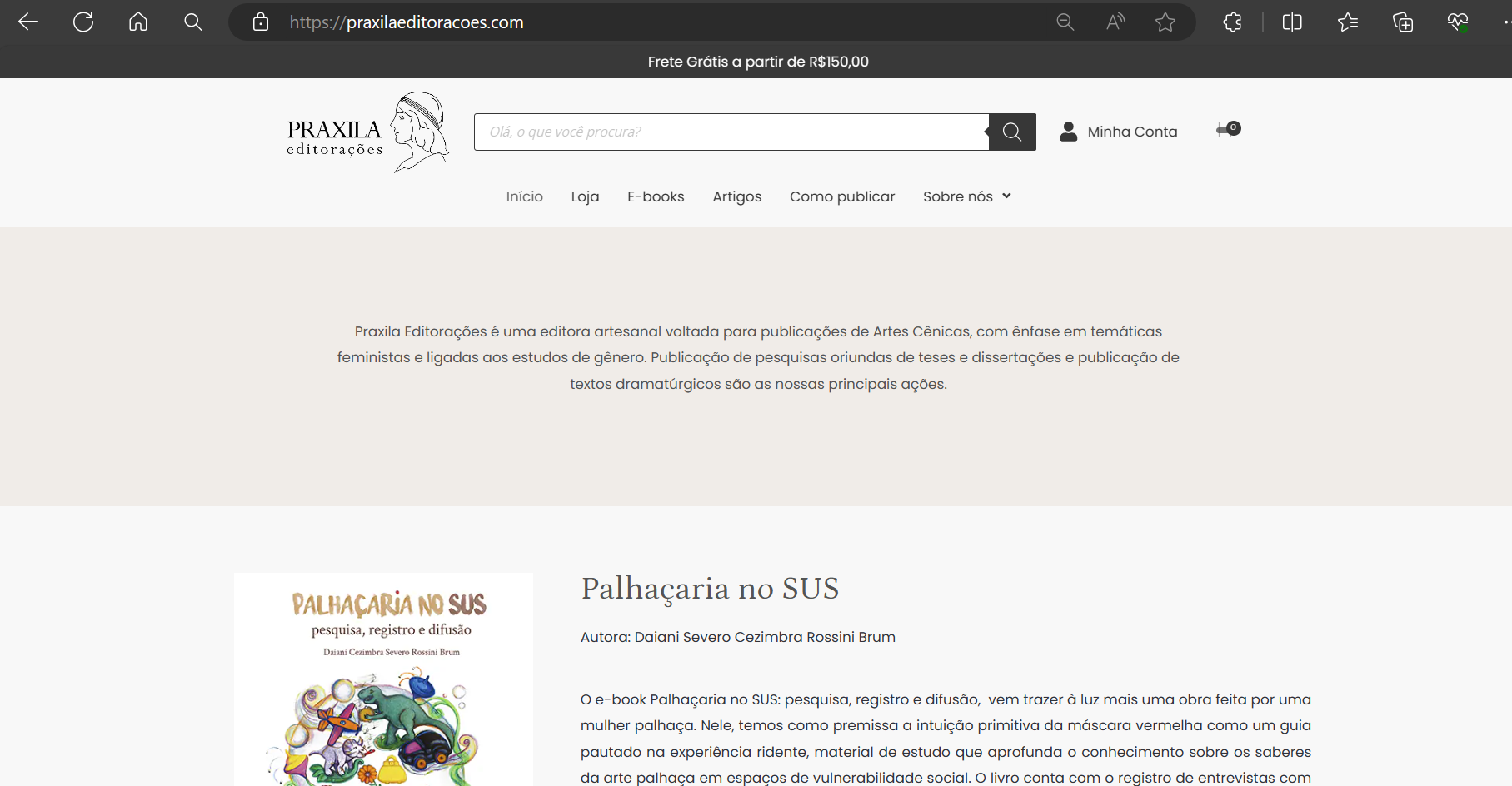Submit search with the magnifier button
1512x786 pixels.
pyautogui.click(x=1012, y=132)
